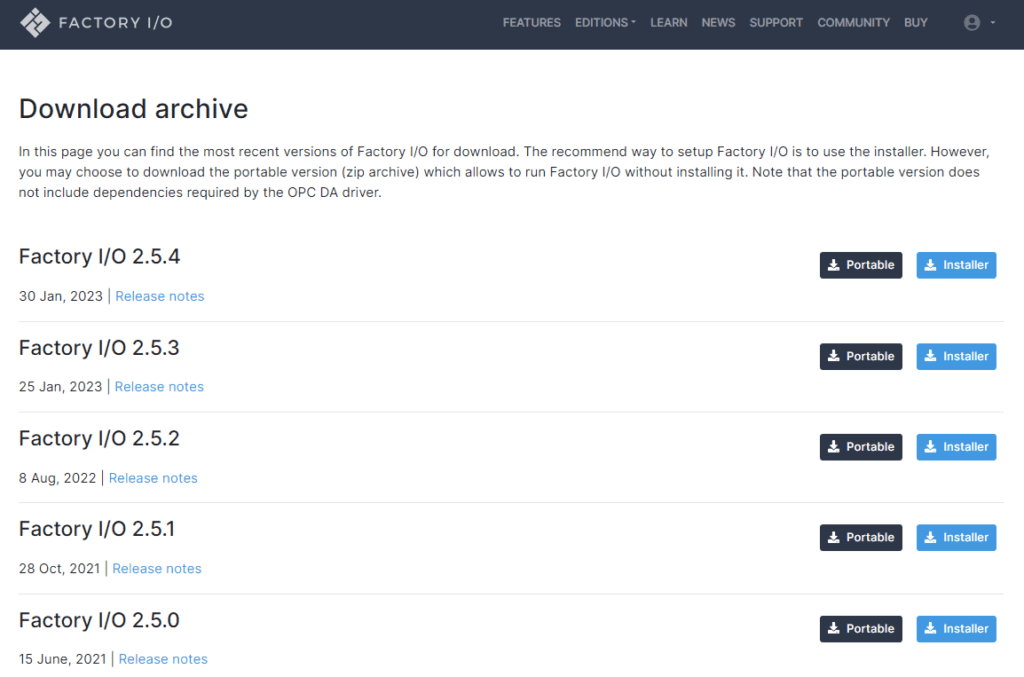Open the Learn section
This screenshot has width=1024, height=677.
pyautogui.click(x=669, y=23)
